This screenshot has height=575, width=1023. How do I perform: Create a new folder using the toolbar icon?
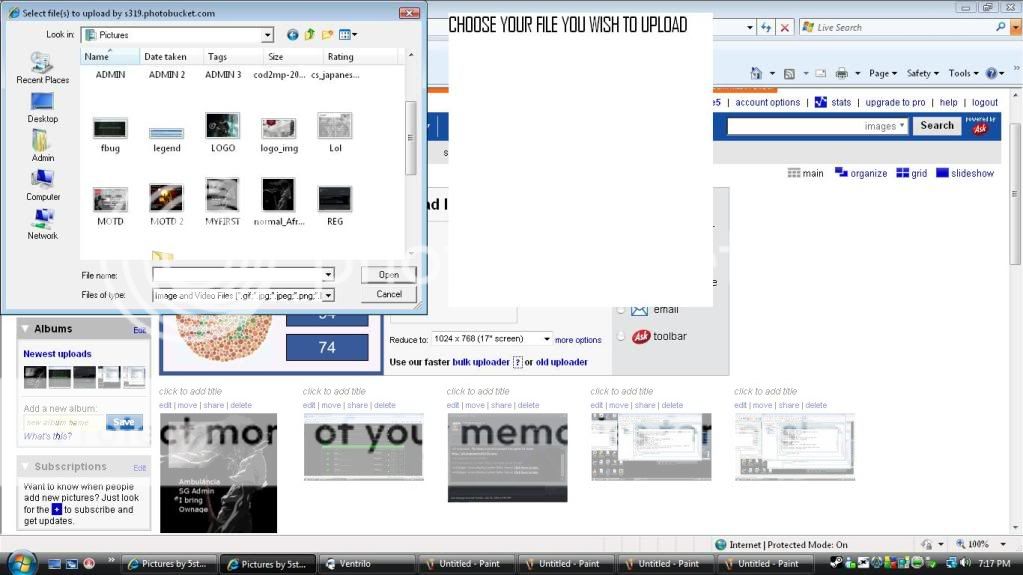327,35
